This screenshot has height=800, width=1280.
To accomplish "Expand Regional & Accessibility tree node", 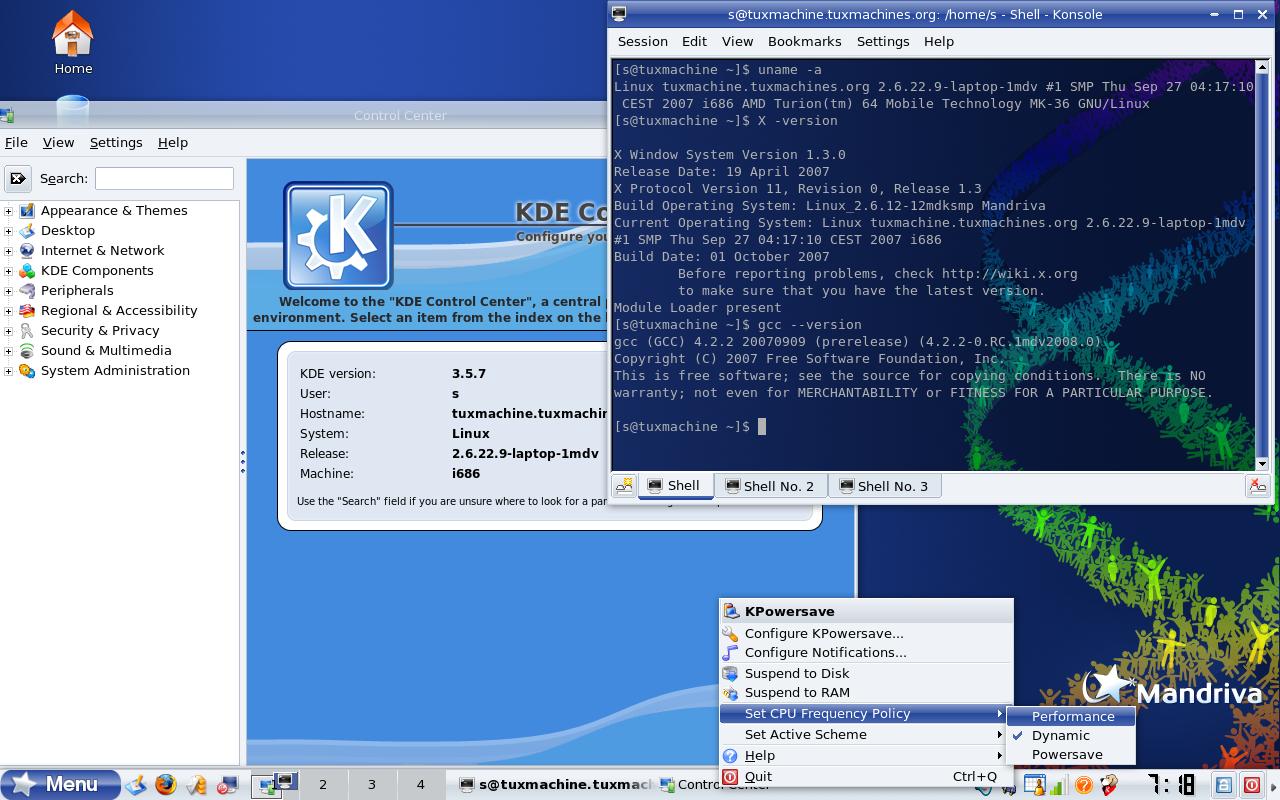I will [x=9, y=311].
